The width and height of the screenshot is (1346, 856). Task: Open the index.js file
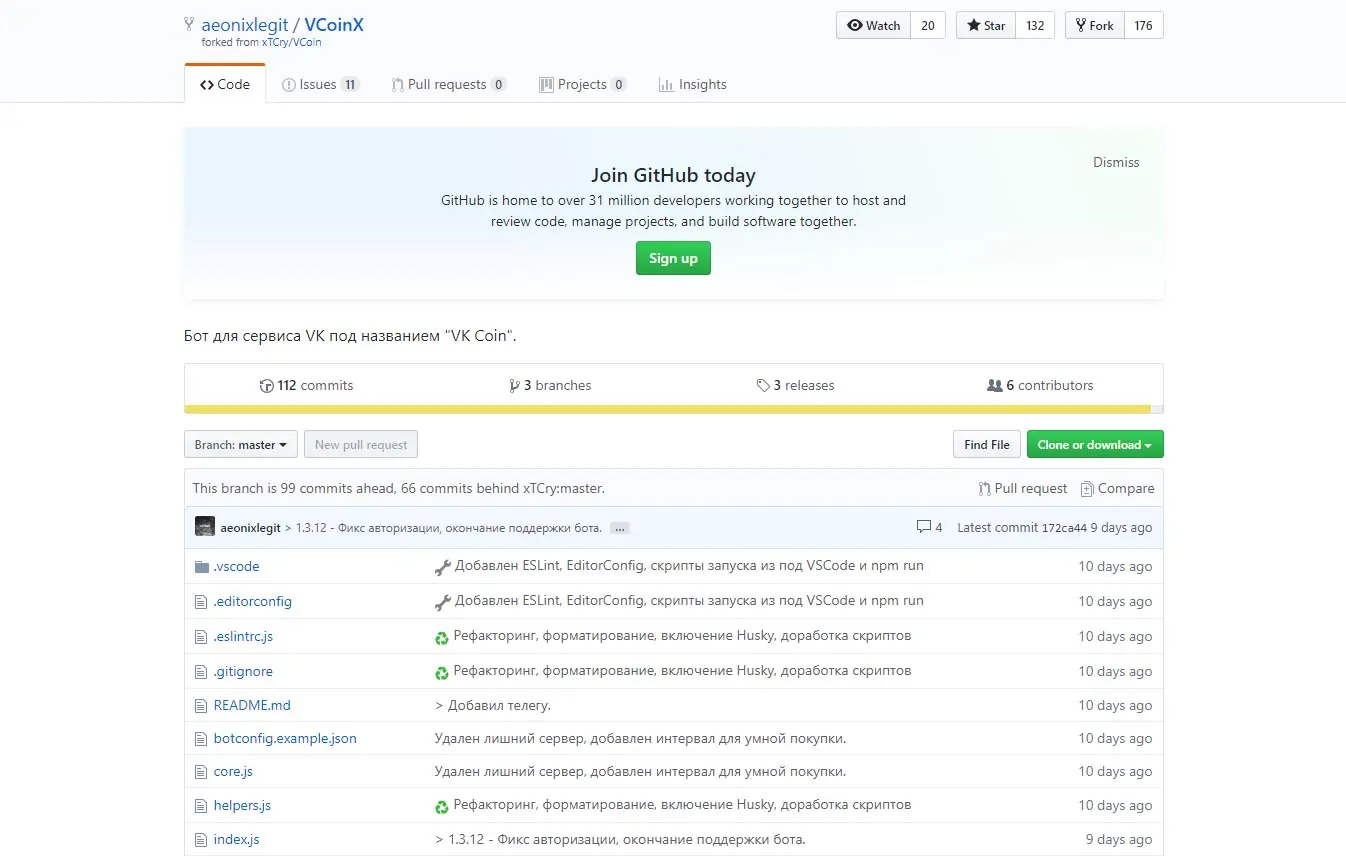coord(237,840)
